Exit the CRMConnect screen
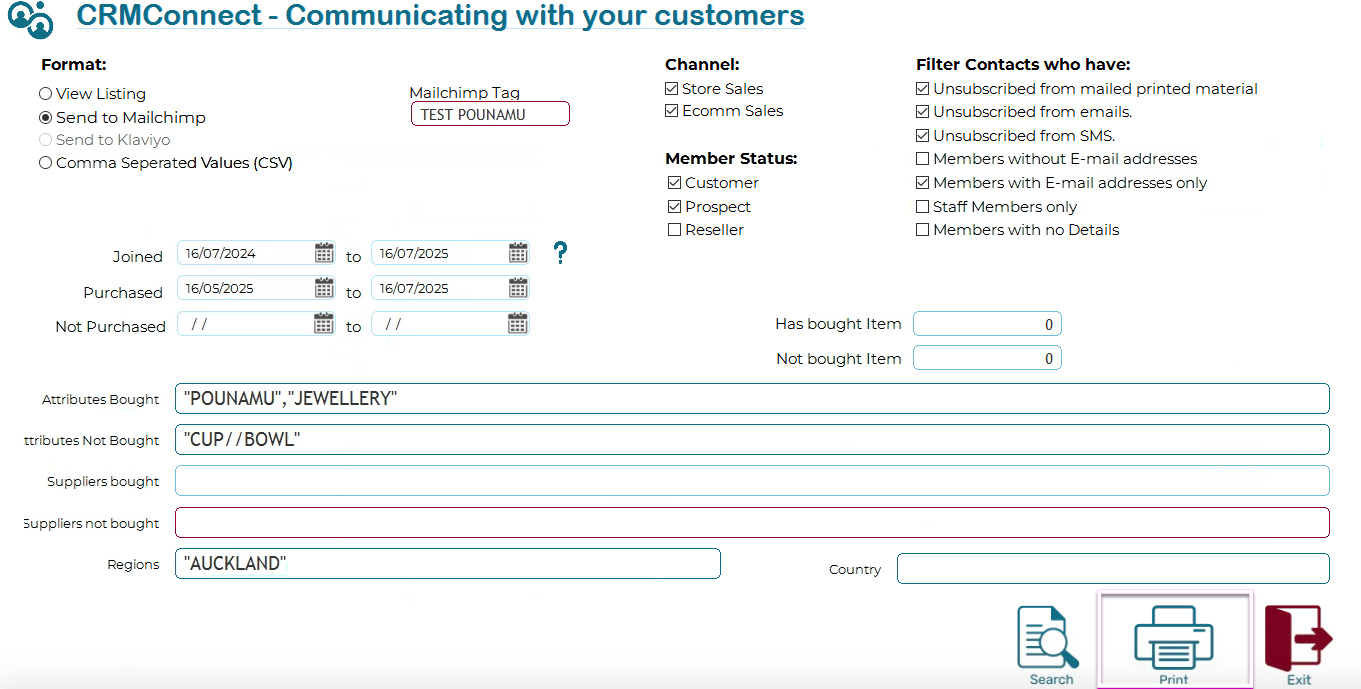1361x689 pixels. pyautogui.click(x=1298, y=645)
